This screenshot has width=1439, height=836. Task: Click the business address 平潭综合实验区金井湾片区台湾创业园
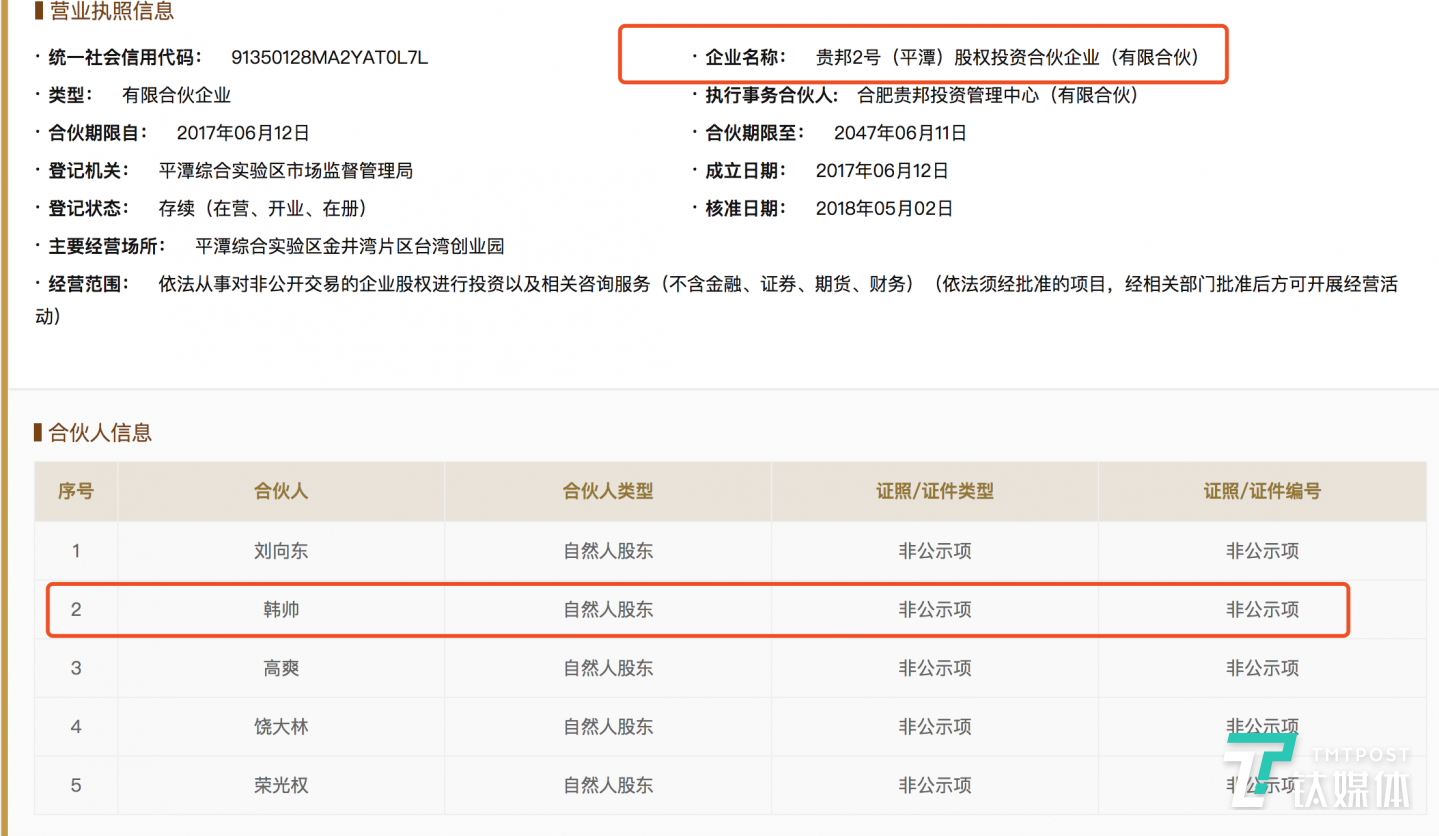[x=349, y=246]
